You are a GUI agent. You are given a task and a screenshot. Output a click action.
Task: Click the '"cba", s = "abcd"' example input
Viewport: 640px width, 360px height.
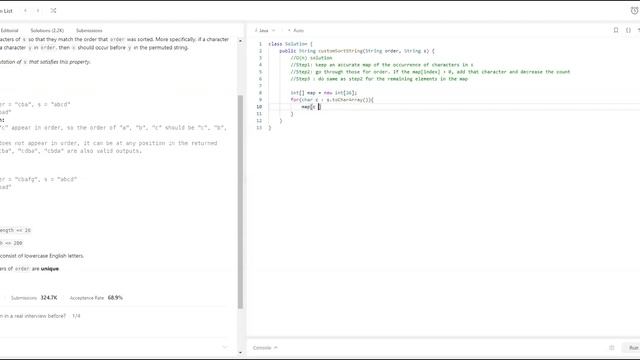[42, 104]
